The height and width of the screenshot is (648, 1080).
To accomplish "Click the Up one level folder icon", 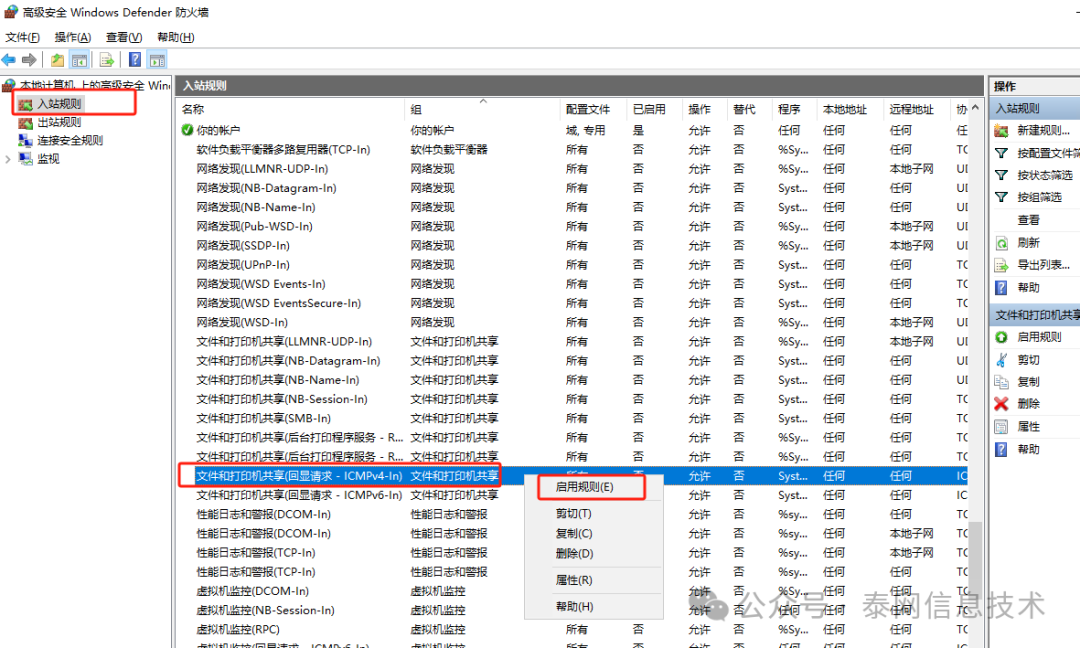I will click(x=57, y=60).
